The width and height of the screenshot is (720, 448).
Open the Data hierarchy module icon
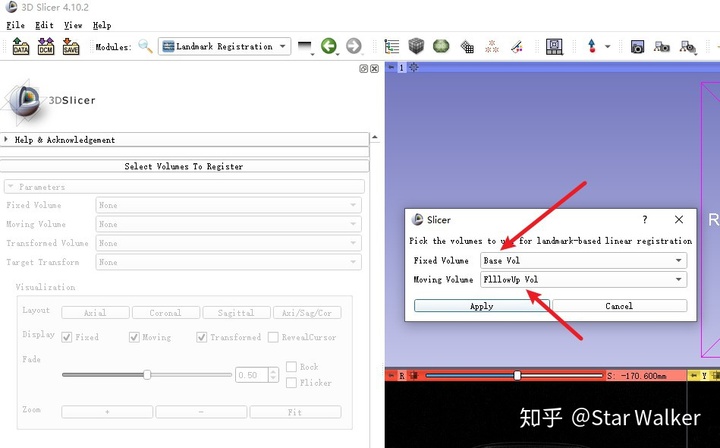pyautogui.click(x=392, y=46)
